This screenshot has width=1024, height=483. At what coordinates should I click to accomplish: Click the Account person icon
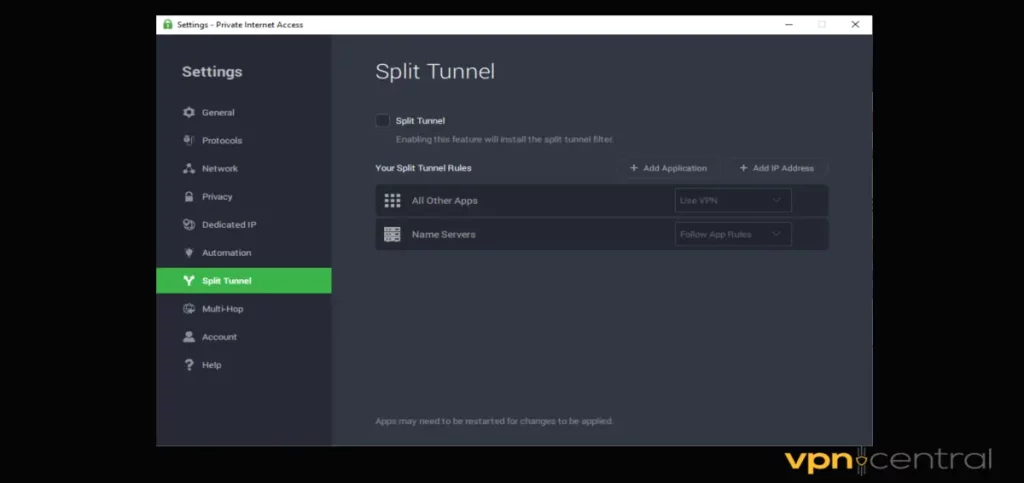coord(189,337)
